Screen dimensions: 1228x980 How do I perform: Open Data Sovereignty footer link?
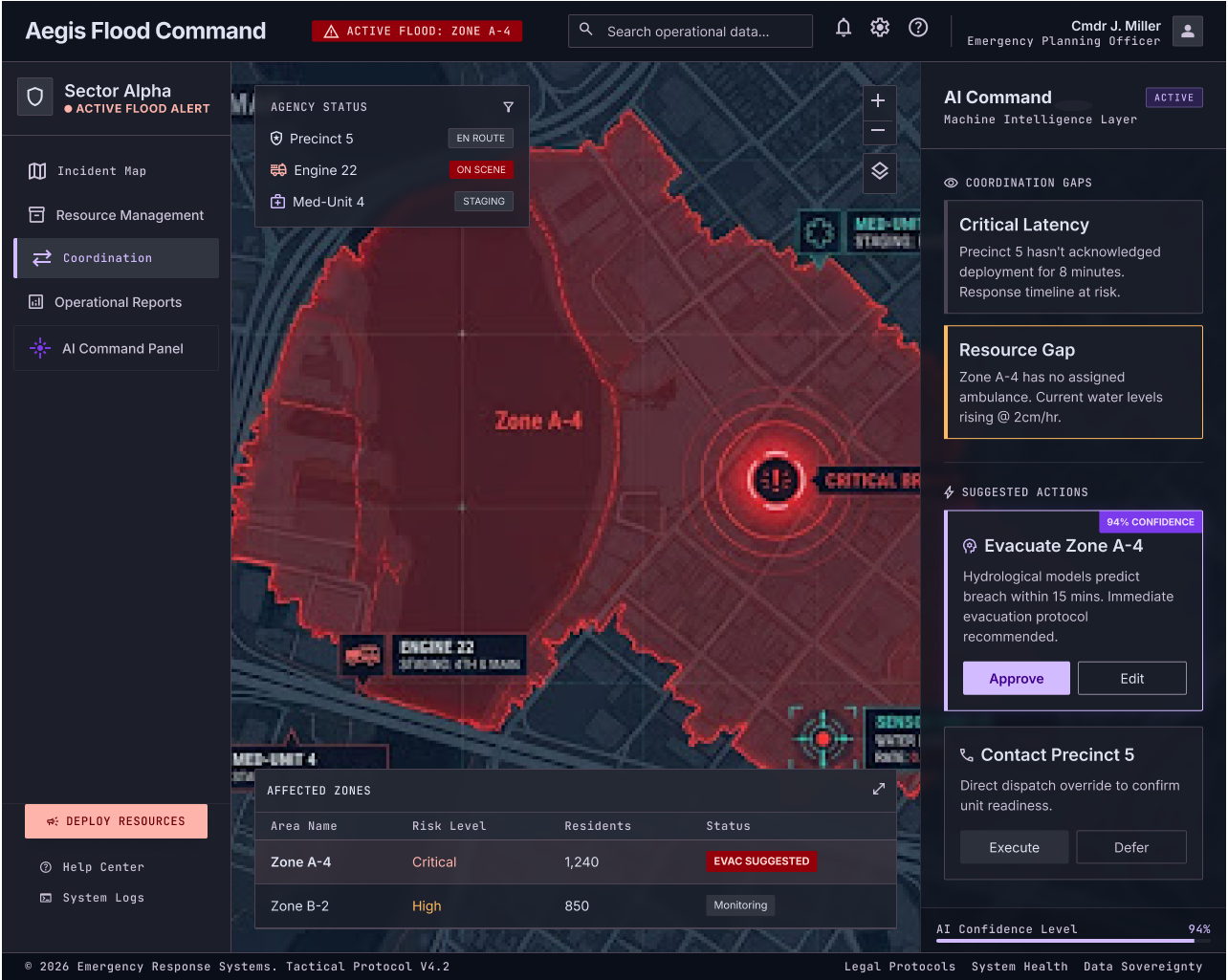[1143, 967]
